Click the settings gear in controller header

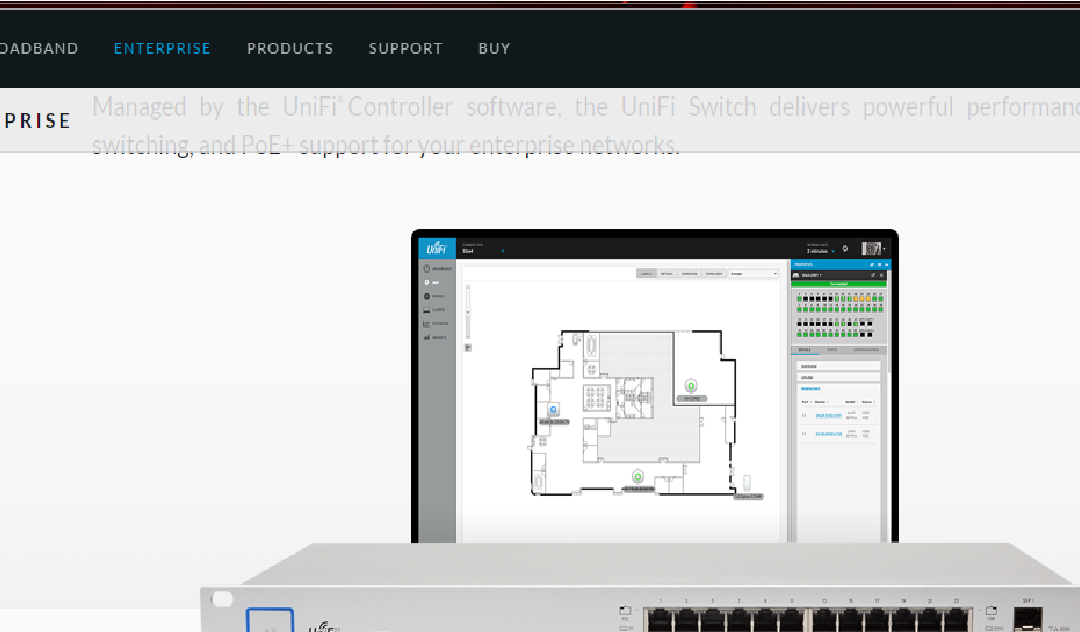[846, 248]
